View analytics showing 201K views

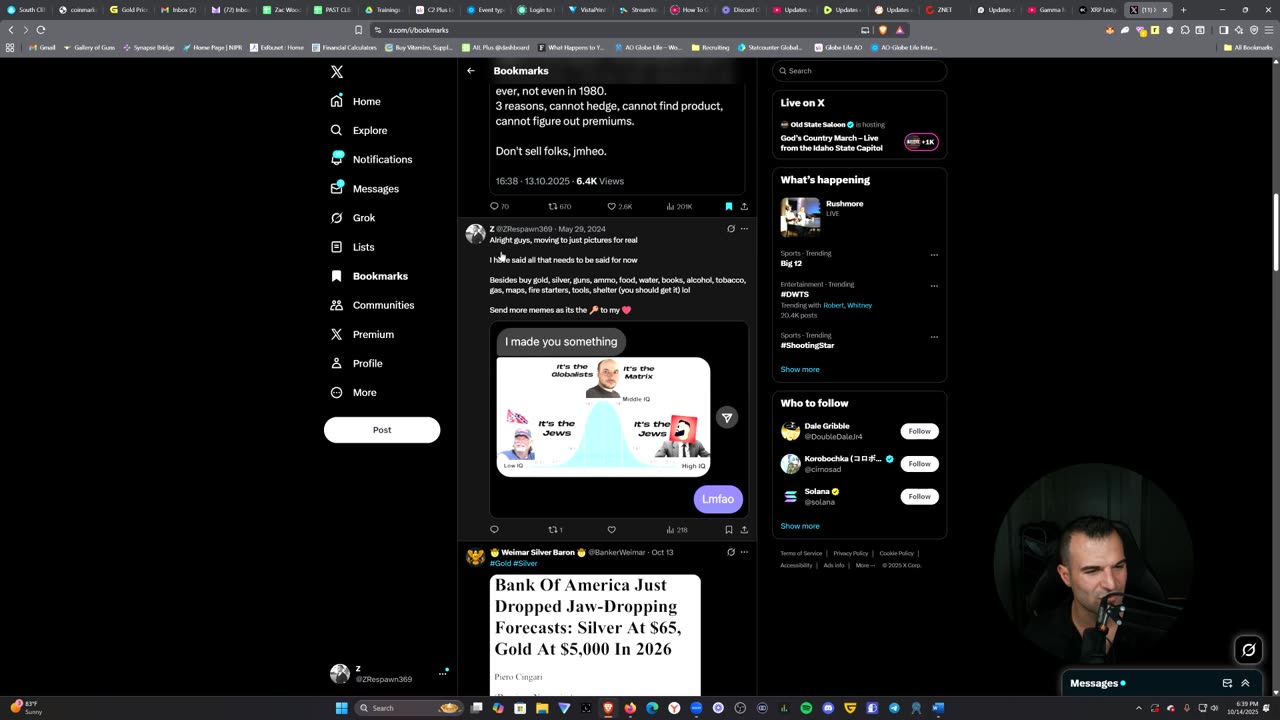point(679,206)
